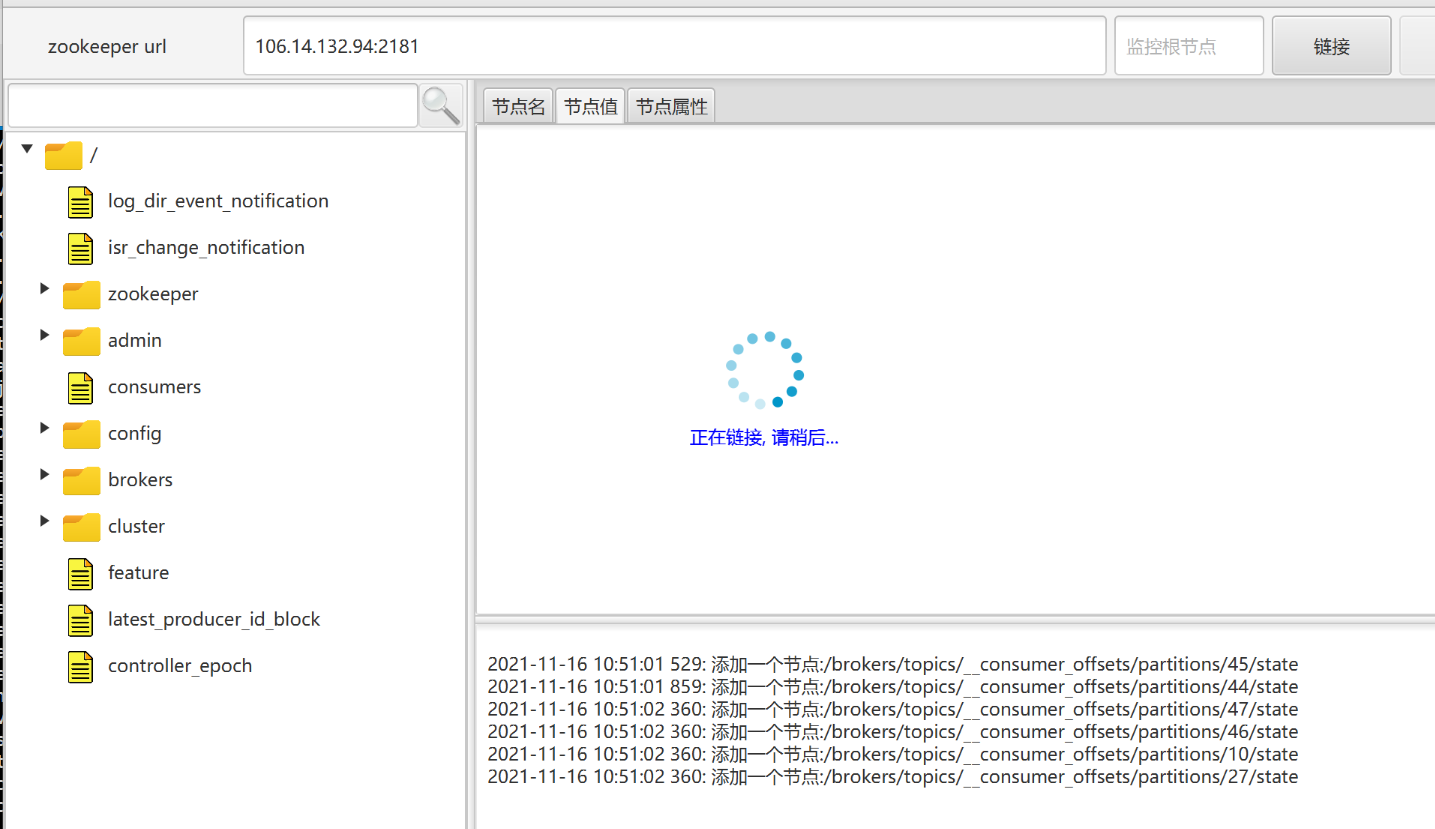Click the log line for partitions/10/state
Screen dimensions: 1435x829
(x=893, y=755)
